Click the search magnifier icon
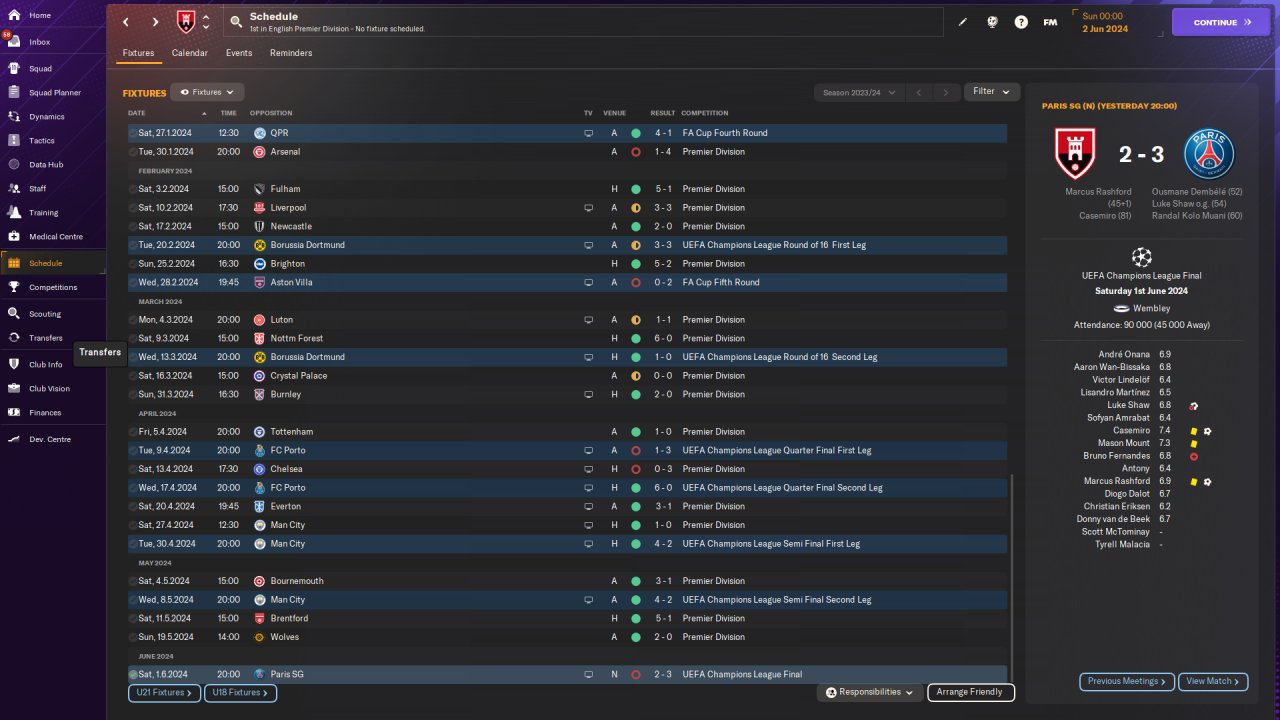1280x720 pixels. (x=235, y=22)
